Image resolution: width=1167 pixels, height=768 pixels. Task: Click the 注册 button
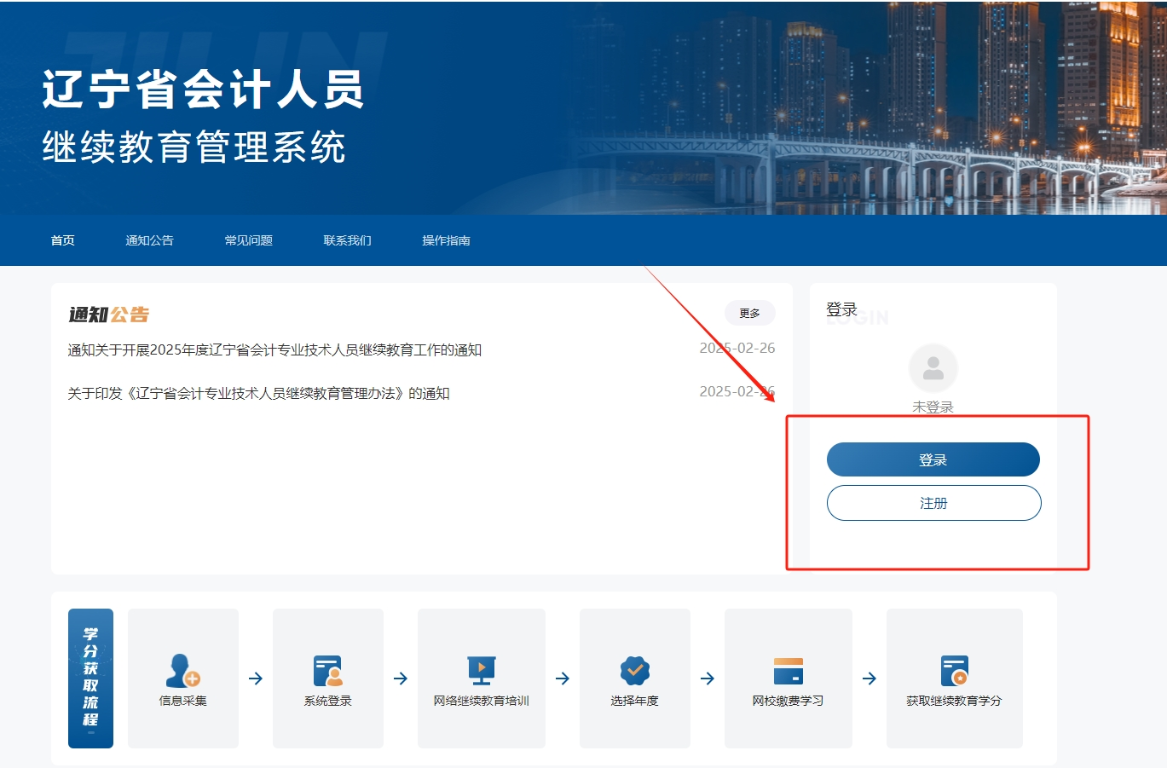pyautogui.click(x=932, y=503)
